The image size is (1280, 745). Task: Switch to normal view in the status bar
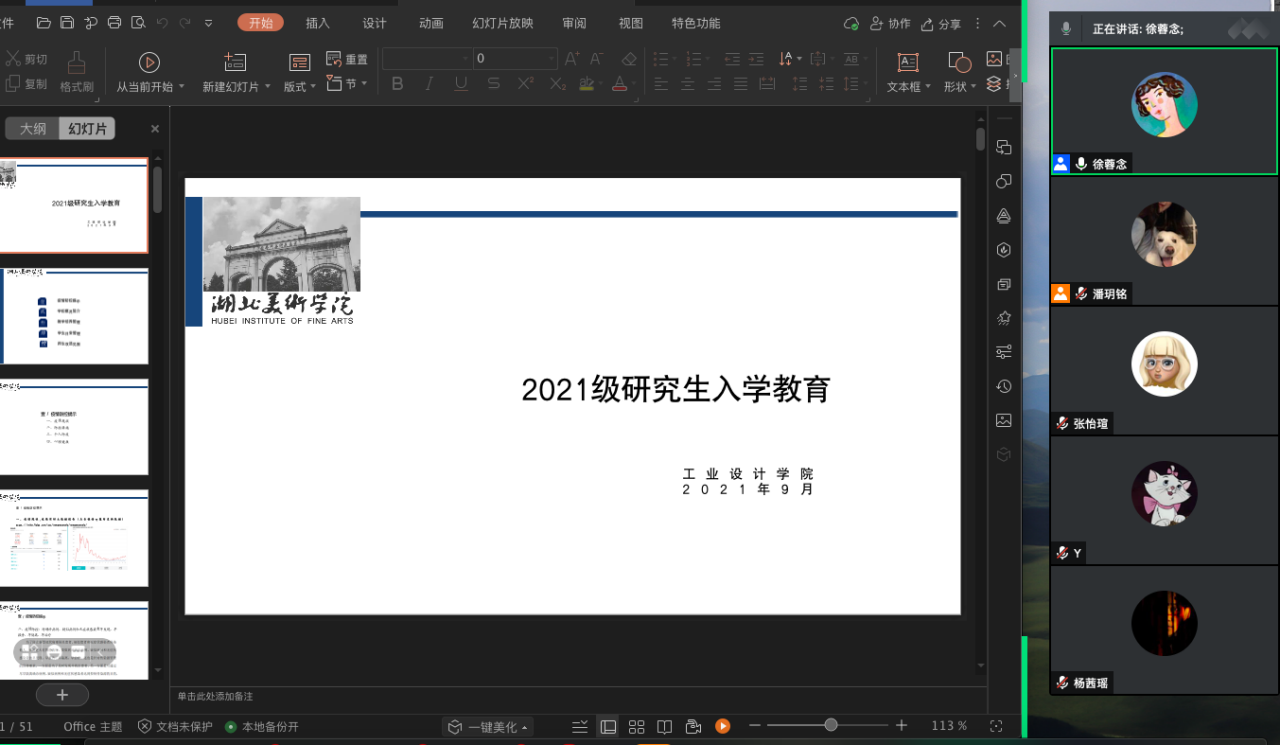point(608,726)
